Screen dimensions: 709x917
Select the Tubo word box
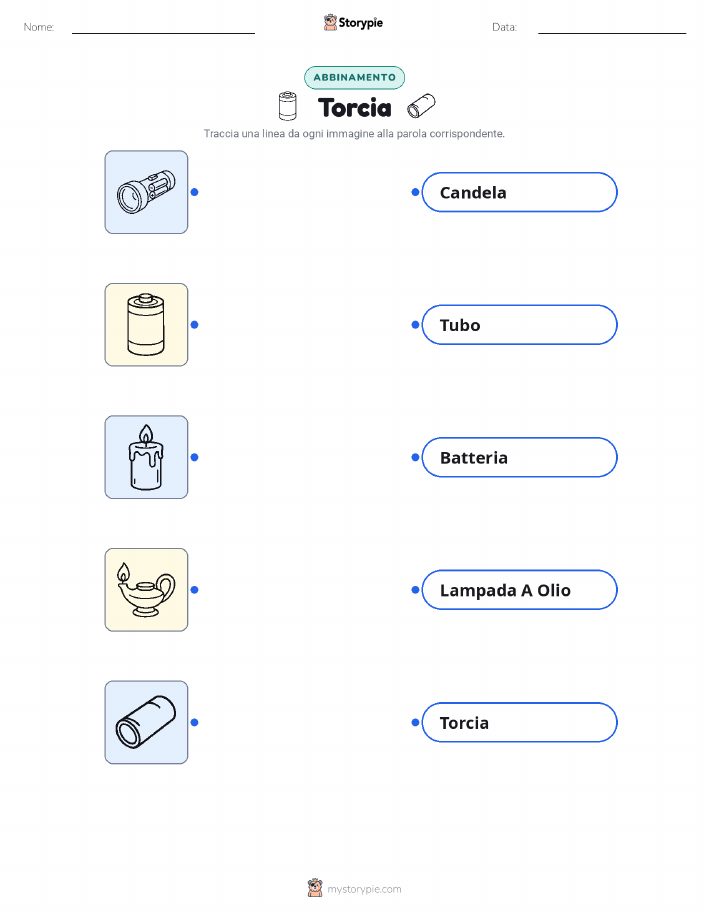point(519,325)
